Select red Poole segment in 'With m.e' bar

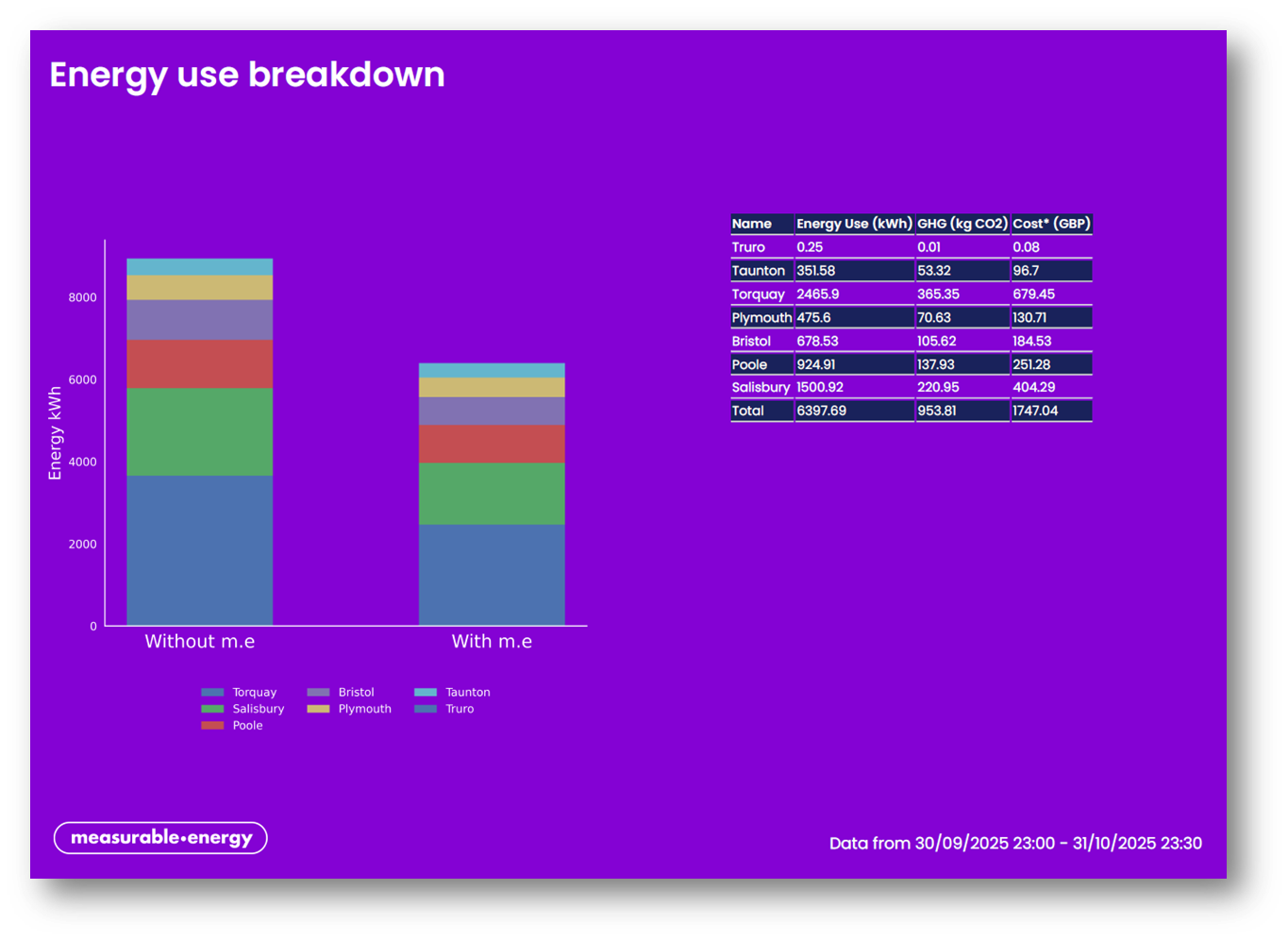(x=492, y=444)
